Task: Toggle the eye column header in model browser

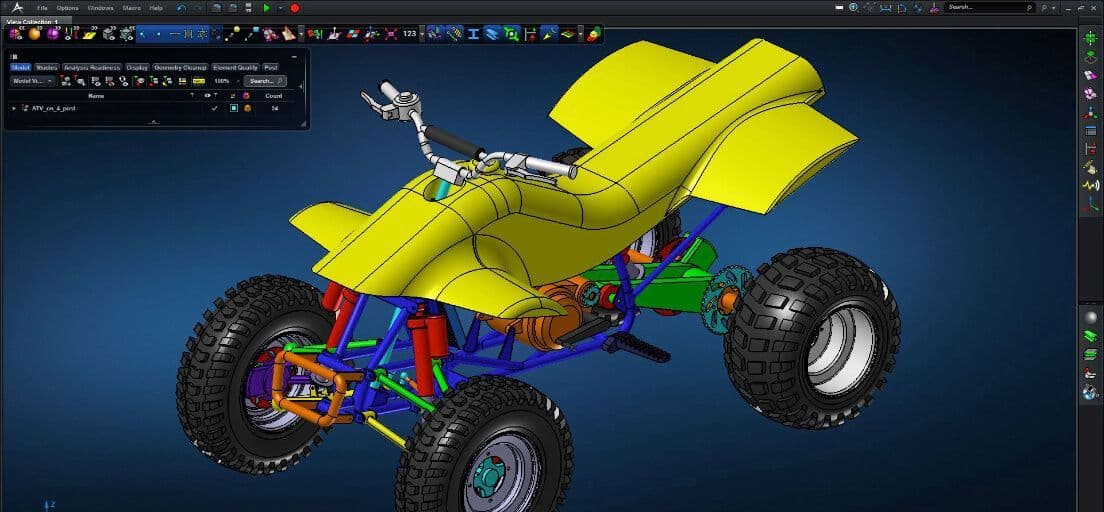Action: click(x=208, y=96)
